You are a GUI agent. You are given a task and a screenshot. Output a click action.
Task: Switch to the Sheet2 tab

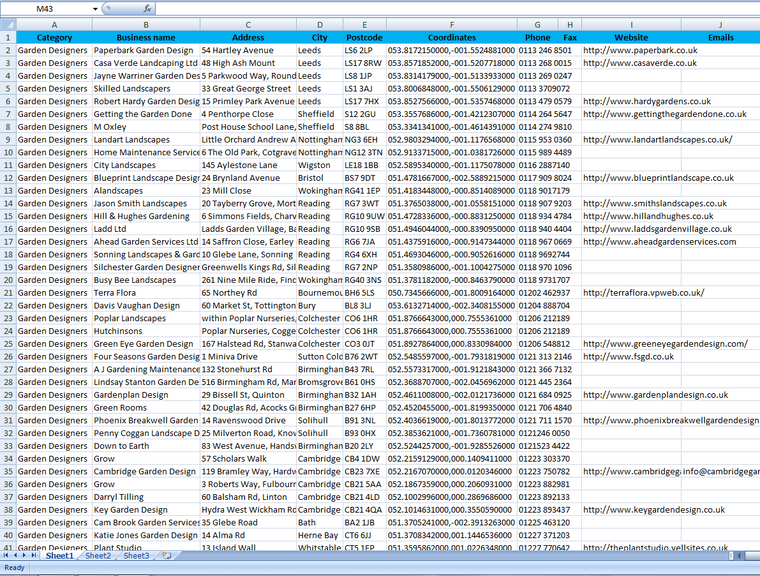pyautogui.click(x=98, y=556)
